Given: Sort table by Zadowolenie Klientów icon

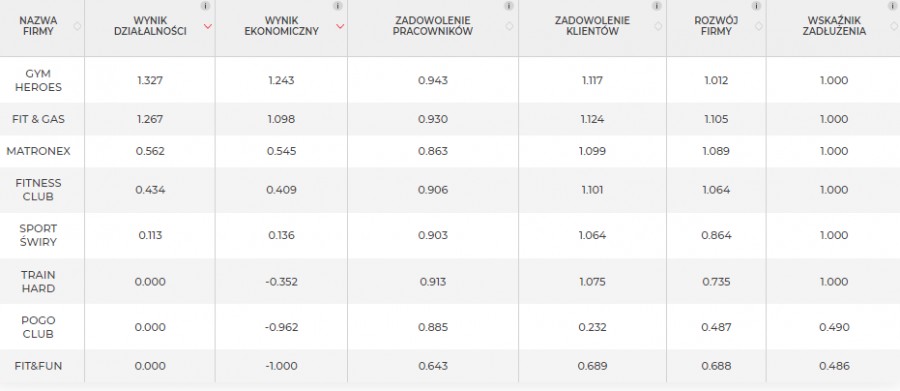Looking at the screenshot, I should tap(658, 26).
